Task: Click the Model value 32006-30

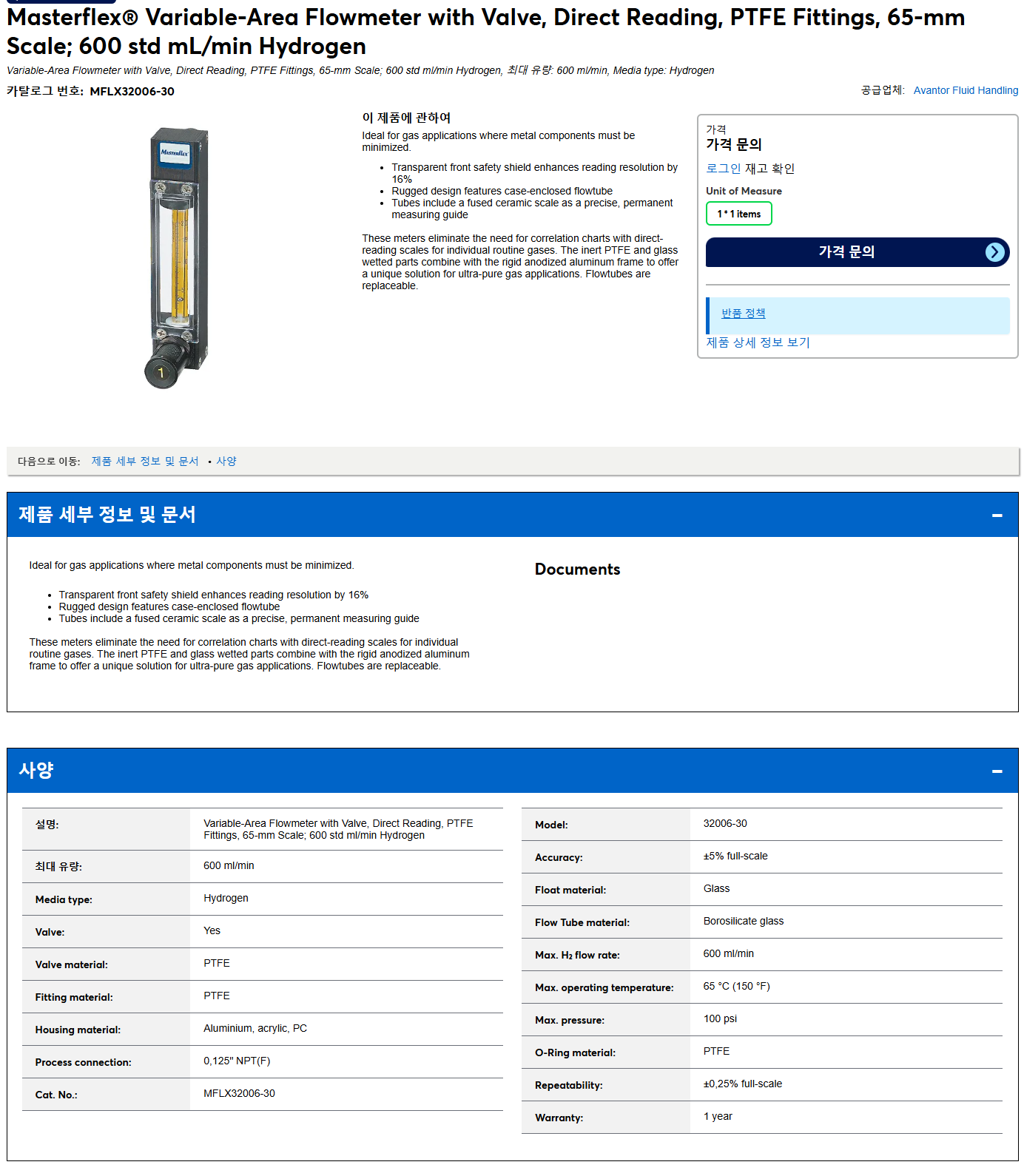Action: (x=724, y=823)
